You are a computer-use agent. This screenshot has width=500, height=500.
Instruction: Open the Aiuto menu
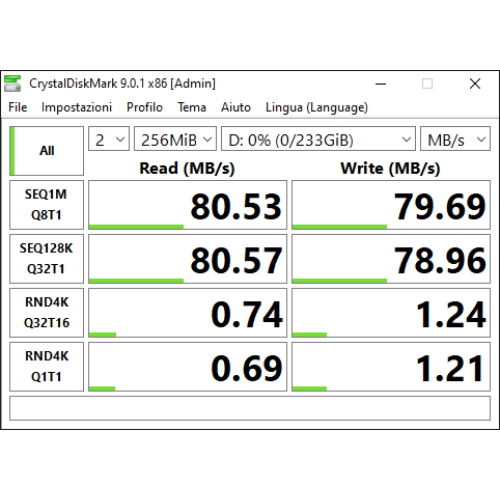tap(236, 107)
